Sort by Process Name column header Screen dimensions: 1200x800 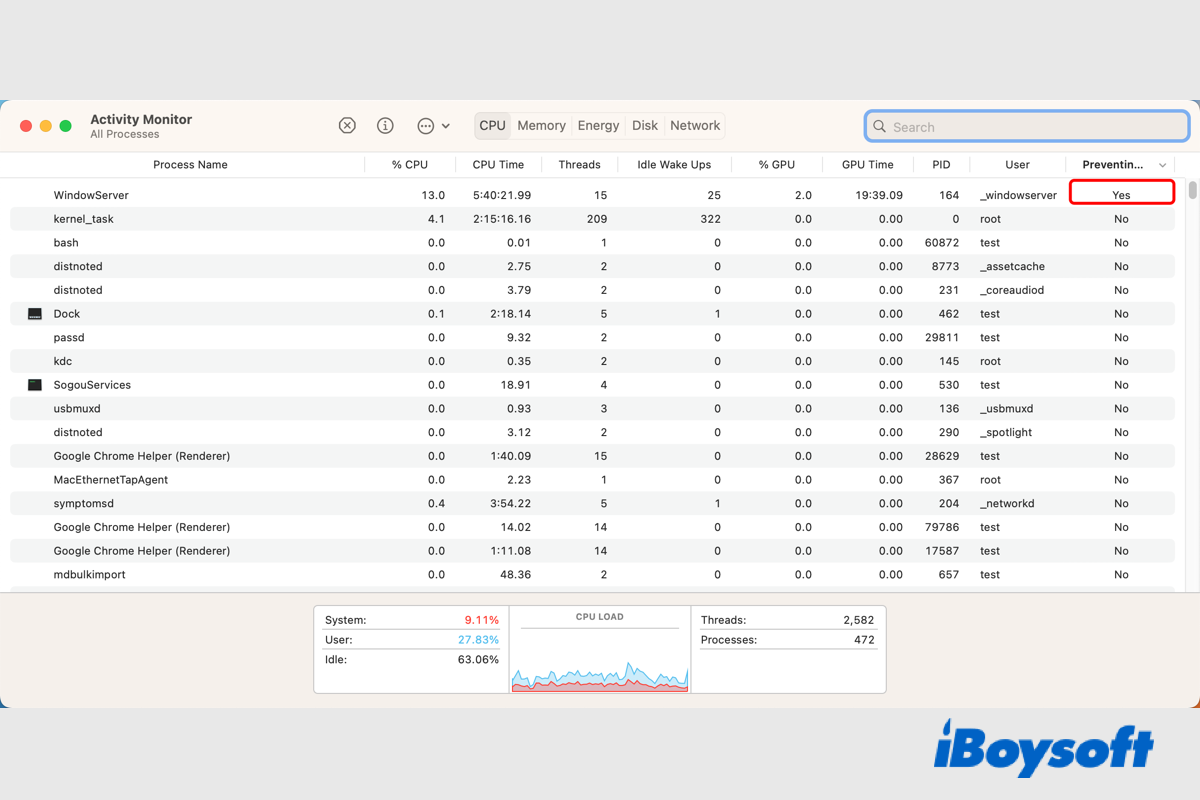(x=190, y=165)
